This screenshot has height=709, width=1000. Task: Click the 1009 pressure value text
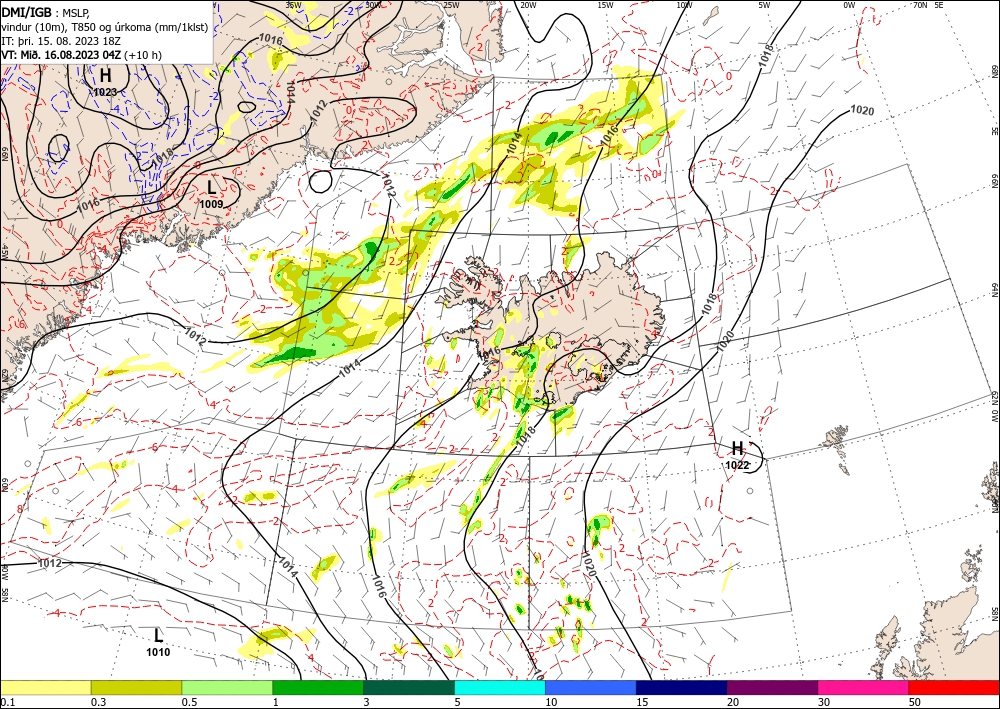pos(212,204)
